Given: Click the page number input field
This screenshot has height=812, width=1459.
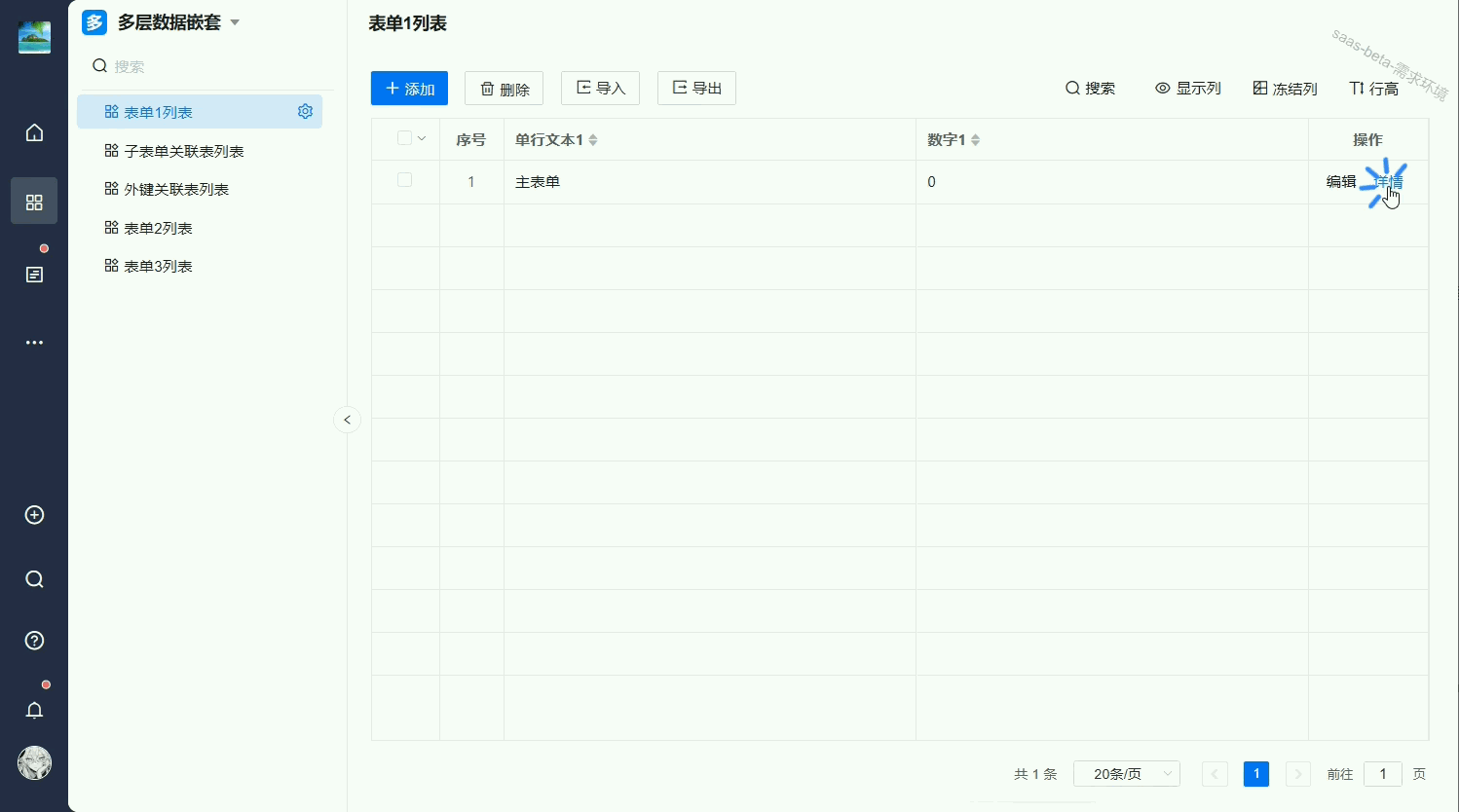Looking at the screenshot, I should tap(1383, 773).
